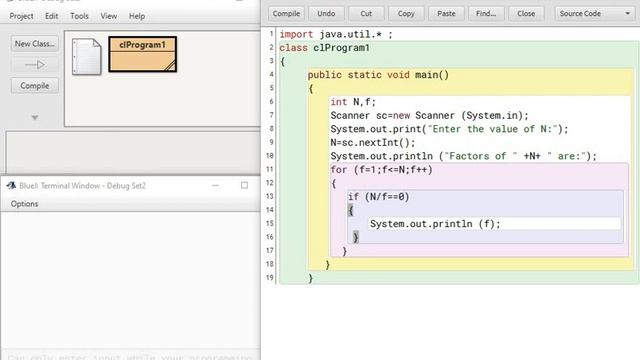Minimize the BlueJ Terminal Window
This screenshot has height=360, width=640.
click(216, 186)
